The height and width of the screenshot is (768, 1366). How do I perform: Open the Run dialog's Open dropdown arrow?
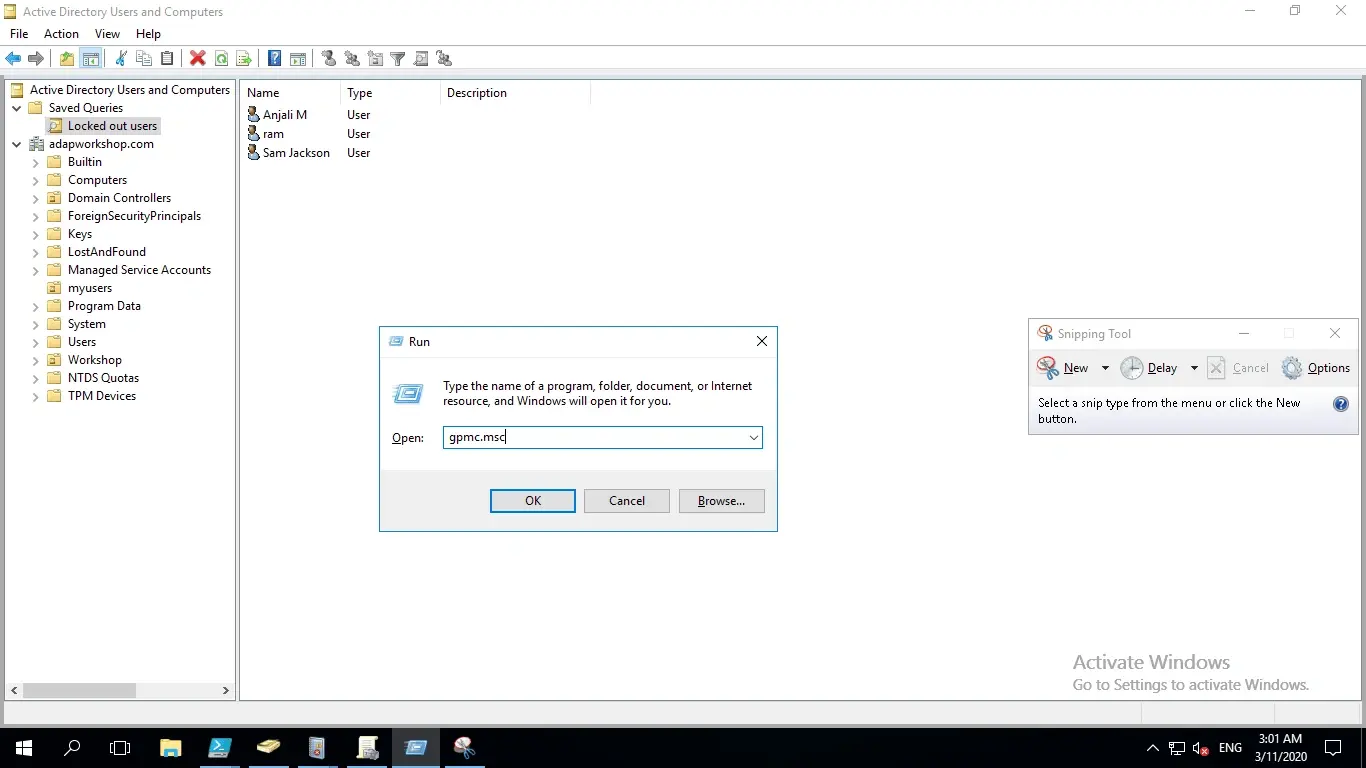753,438
